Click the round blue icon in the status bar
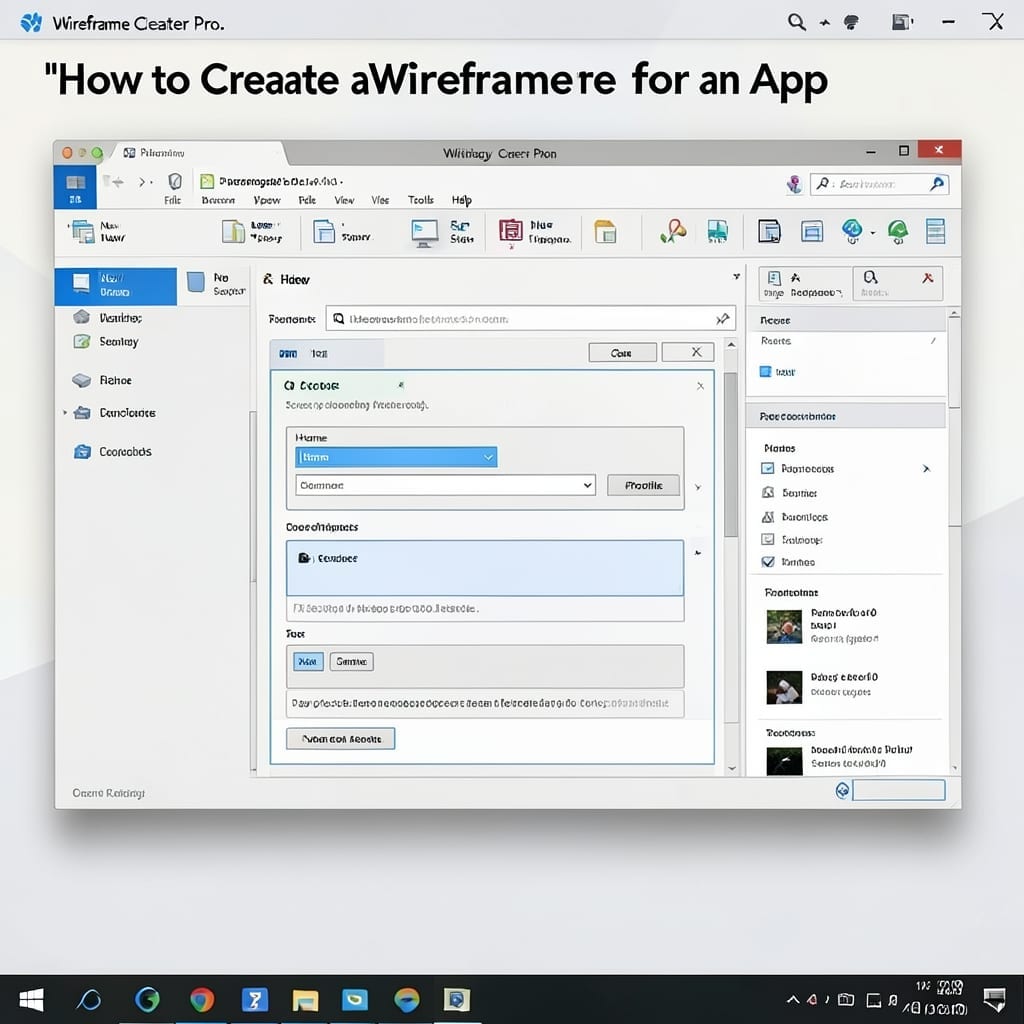1024x1024 pixels. [x=842, y=790]
